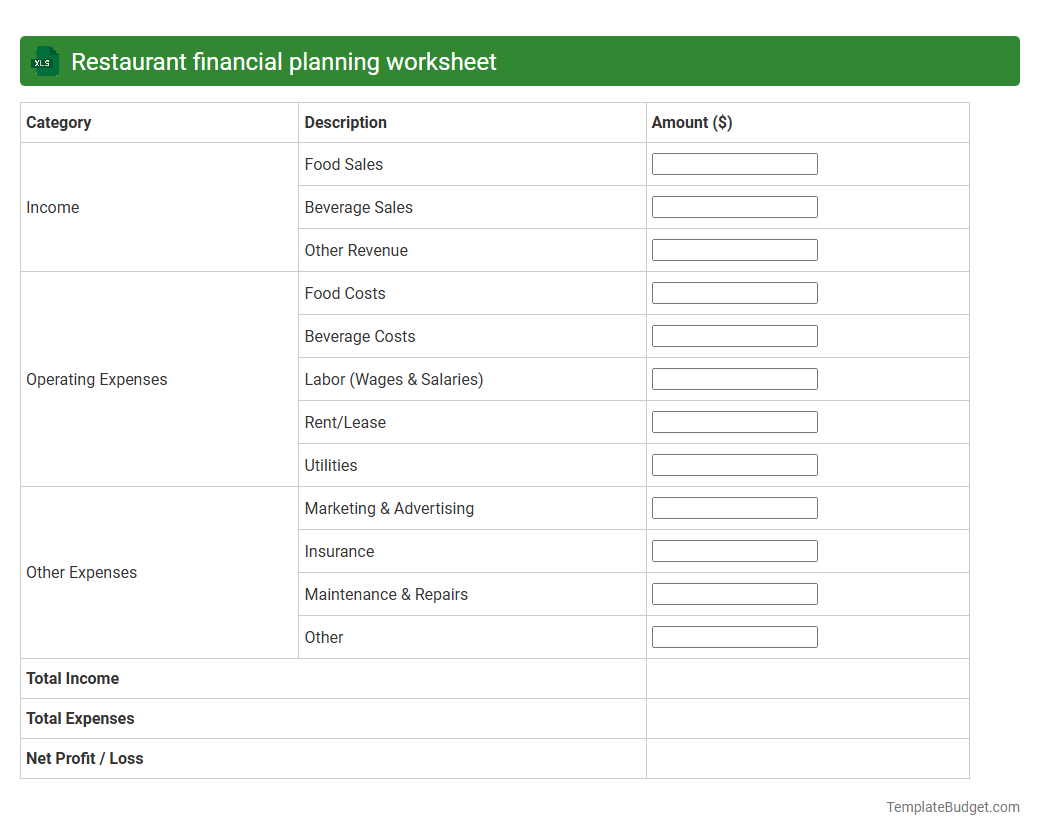1040x836 pixels.
Task: Click the Food Costs amount box
Action: click(734, 292)
